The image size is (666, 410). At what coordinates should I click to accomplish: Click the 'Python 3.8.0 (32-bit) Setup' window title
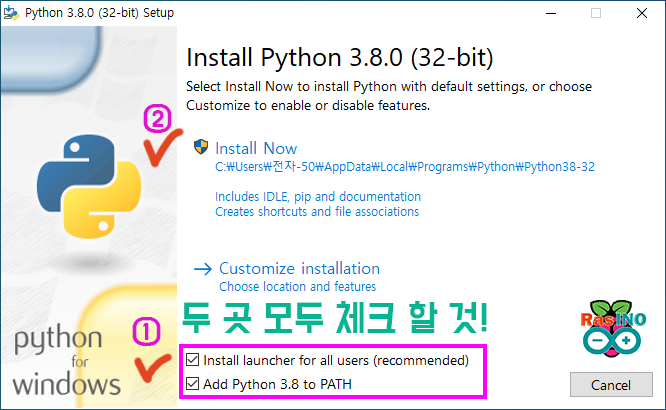point(99,13)
